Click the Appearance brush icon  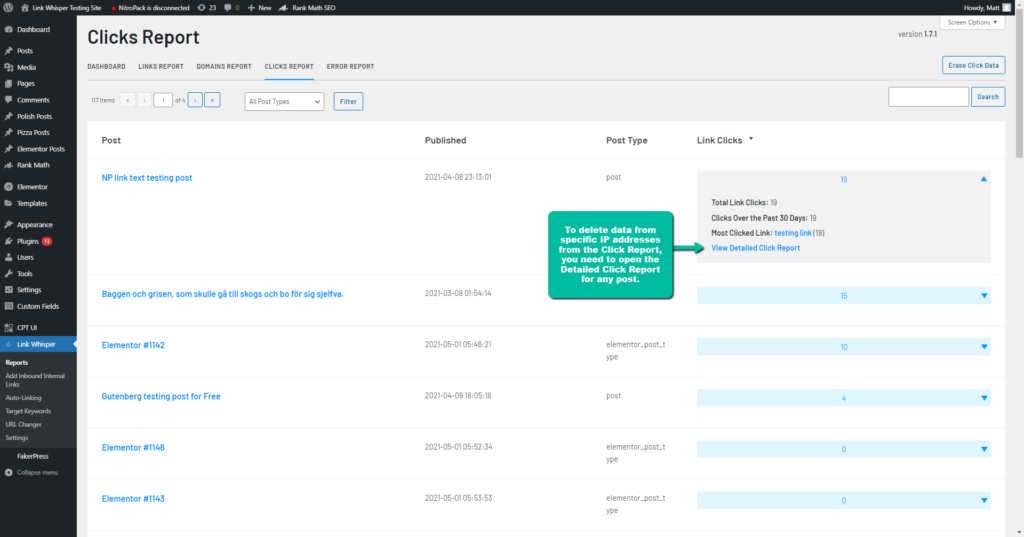pos(8,224)
